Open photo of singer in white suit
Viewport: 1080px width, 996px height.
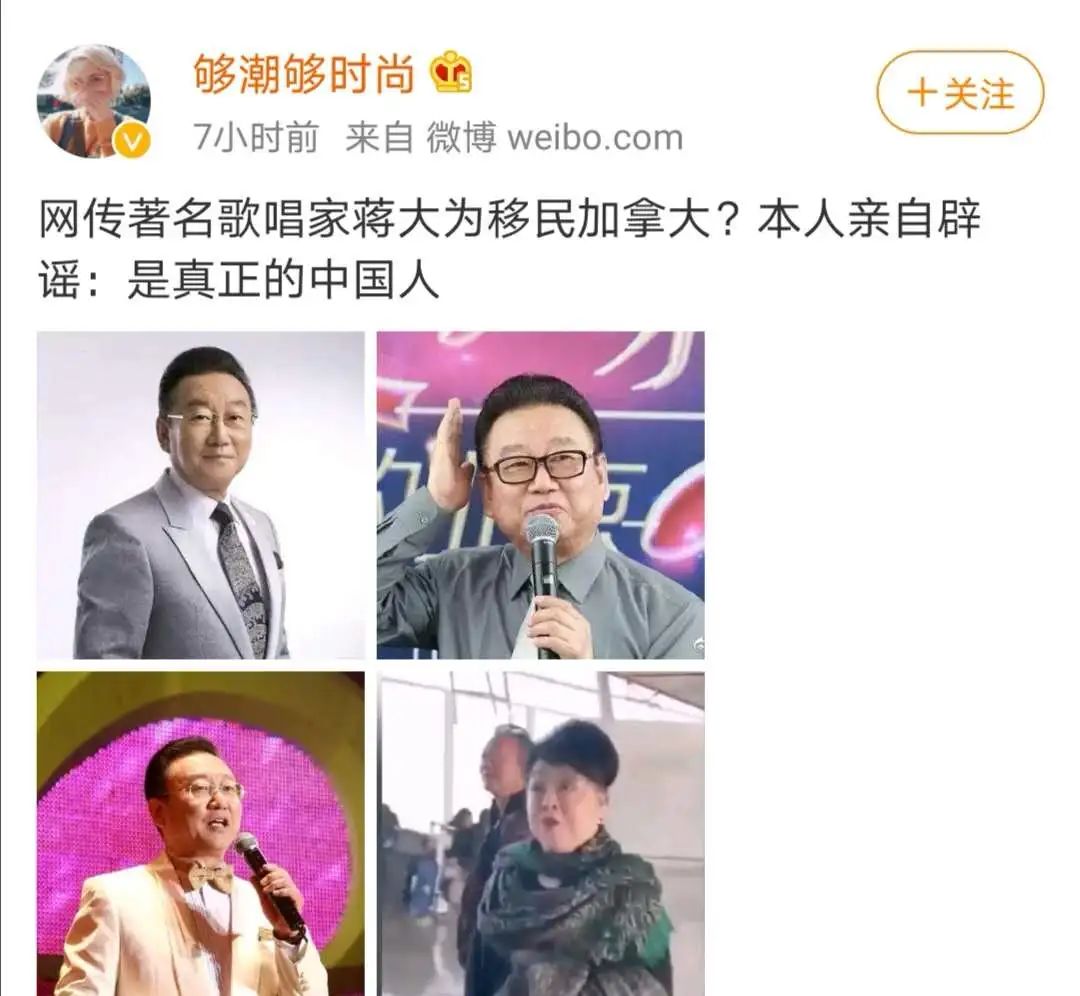(x=200, y=833)
